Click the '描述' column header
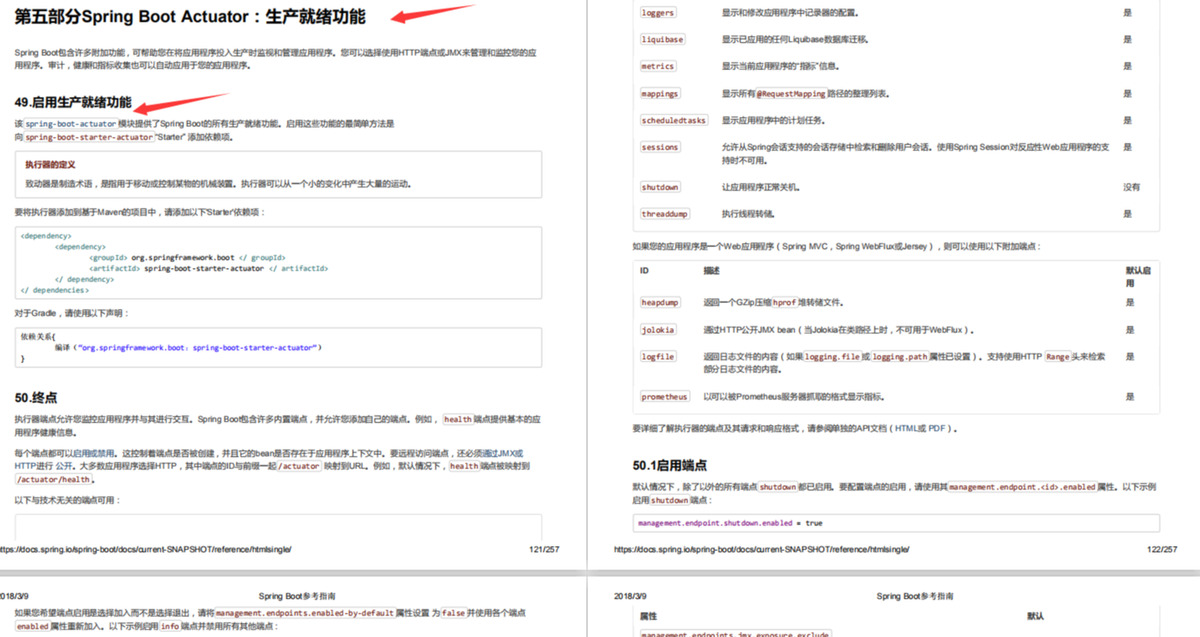The image size is (1200, 637). [711, 270]
